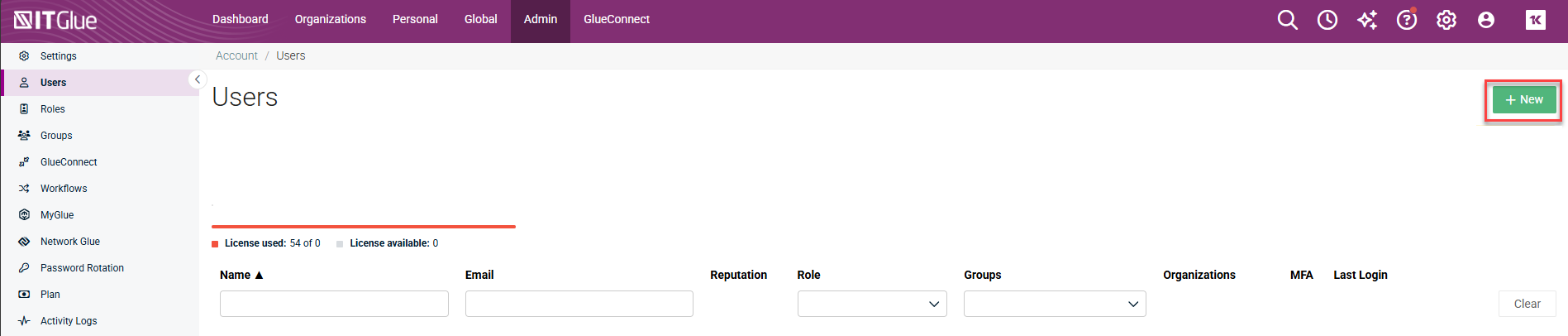
Task: Open the help question mark icon
Action: [x=1406, y=20]
